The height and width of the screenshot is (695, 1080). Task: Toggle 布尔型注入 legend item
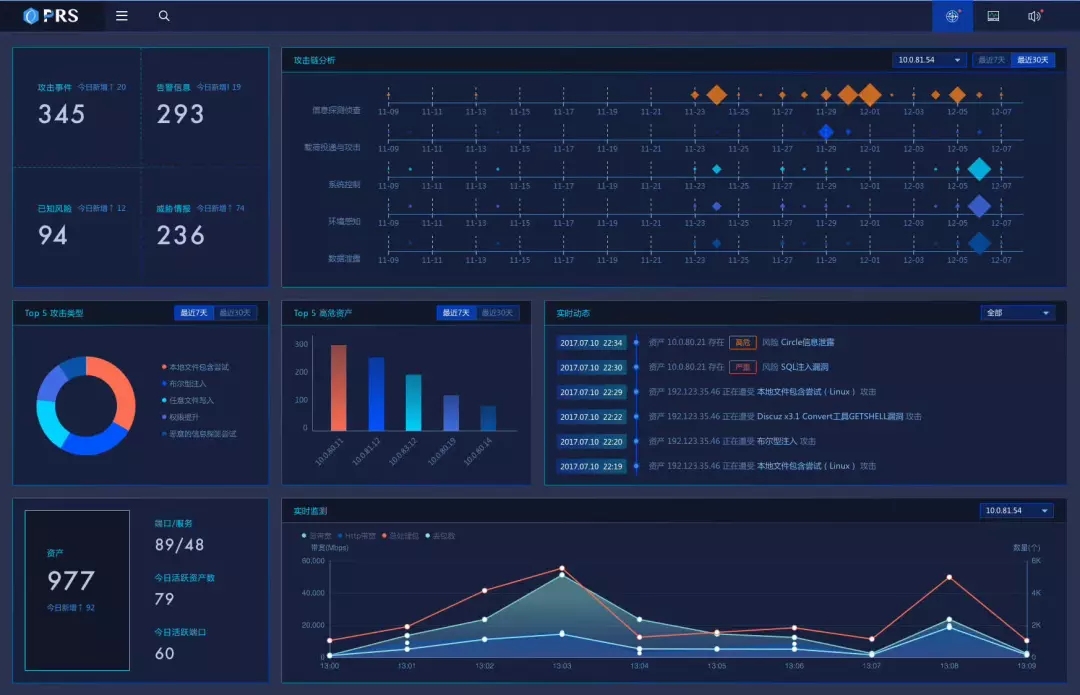183,384
